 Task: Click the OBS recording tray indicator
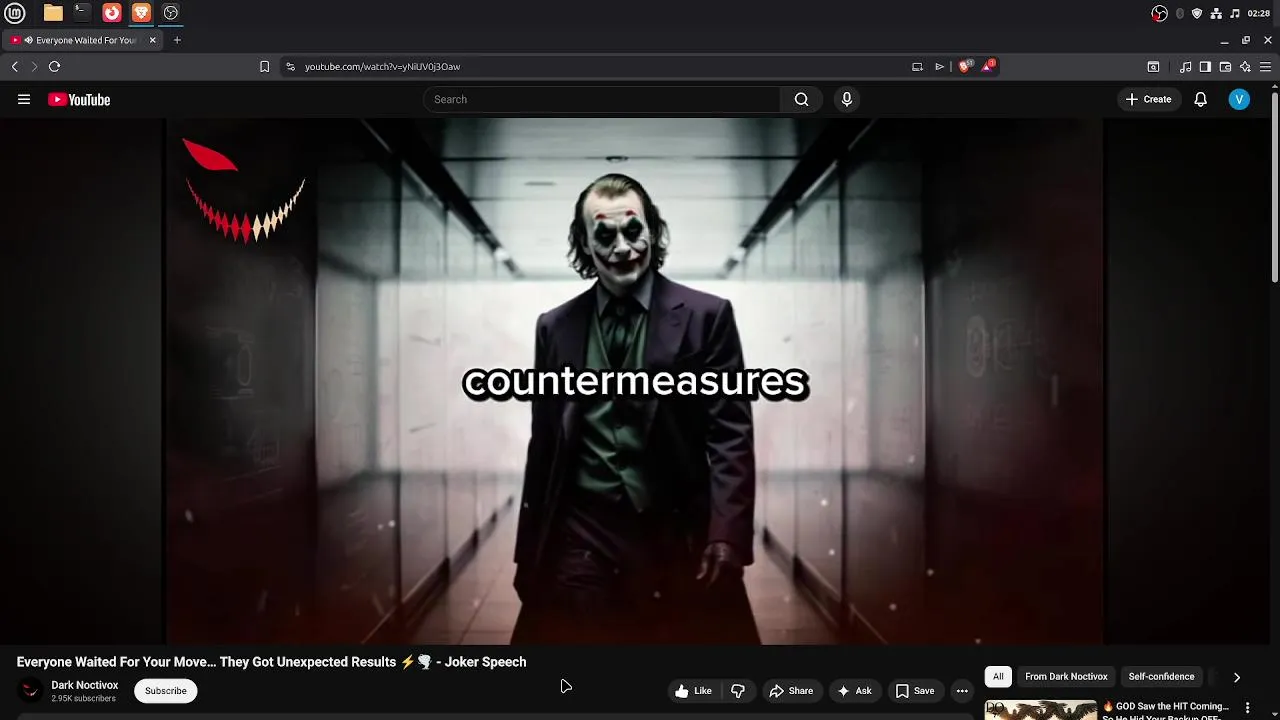1159,13
